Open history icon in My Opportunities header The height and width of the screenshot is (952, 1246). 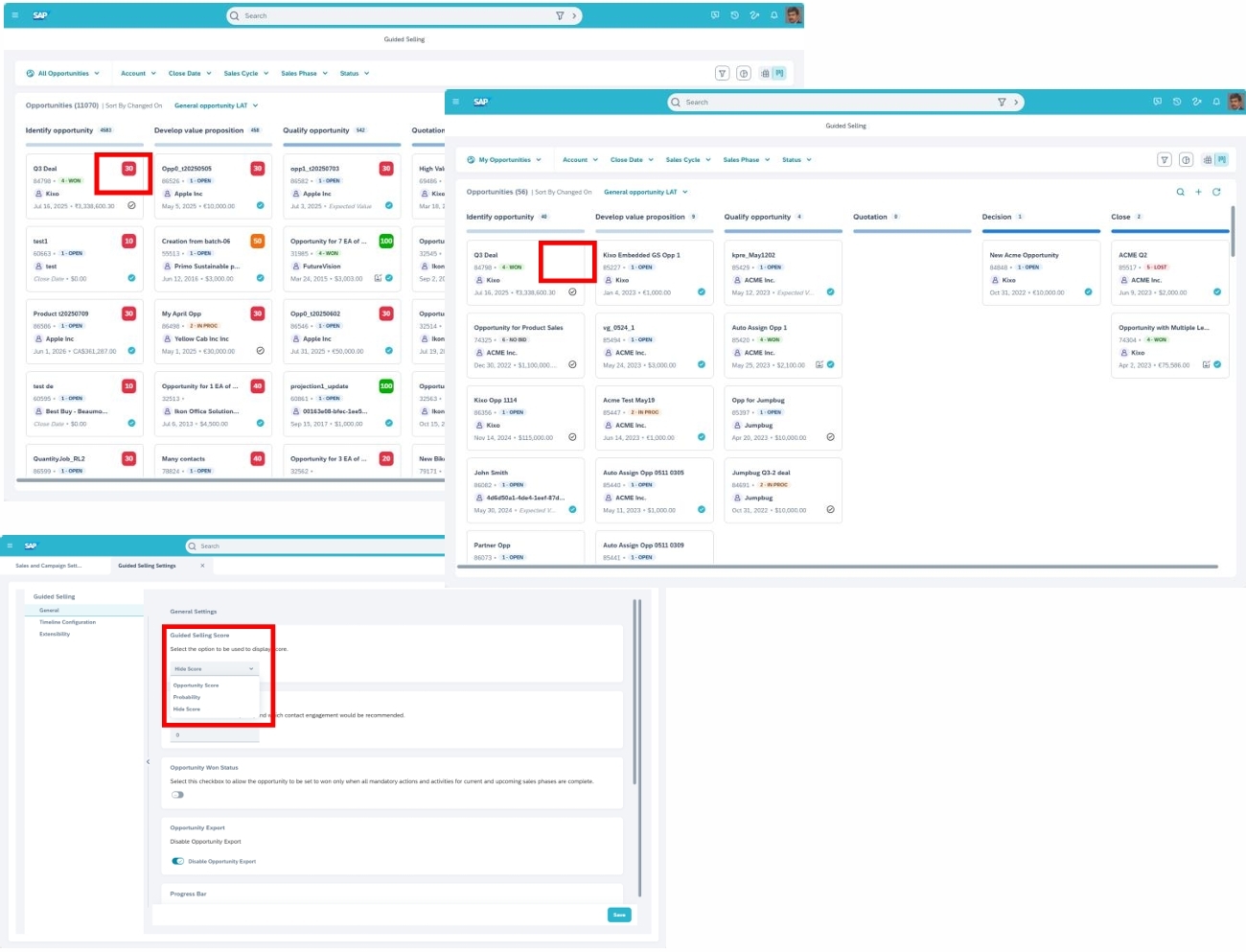(x=1177, y=102)
